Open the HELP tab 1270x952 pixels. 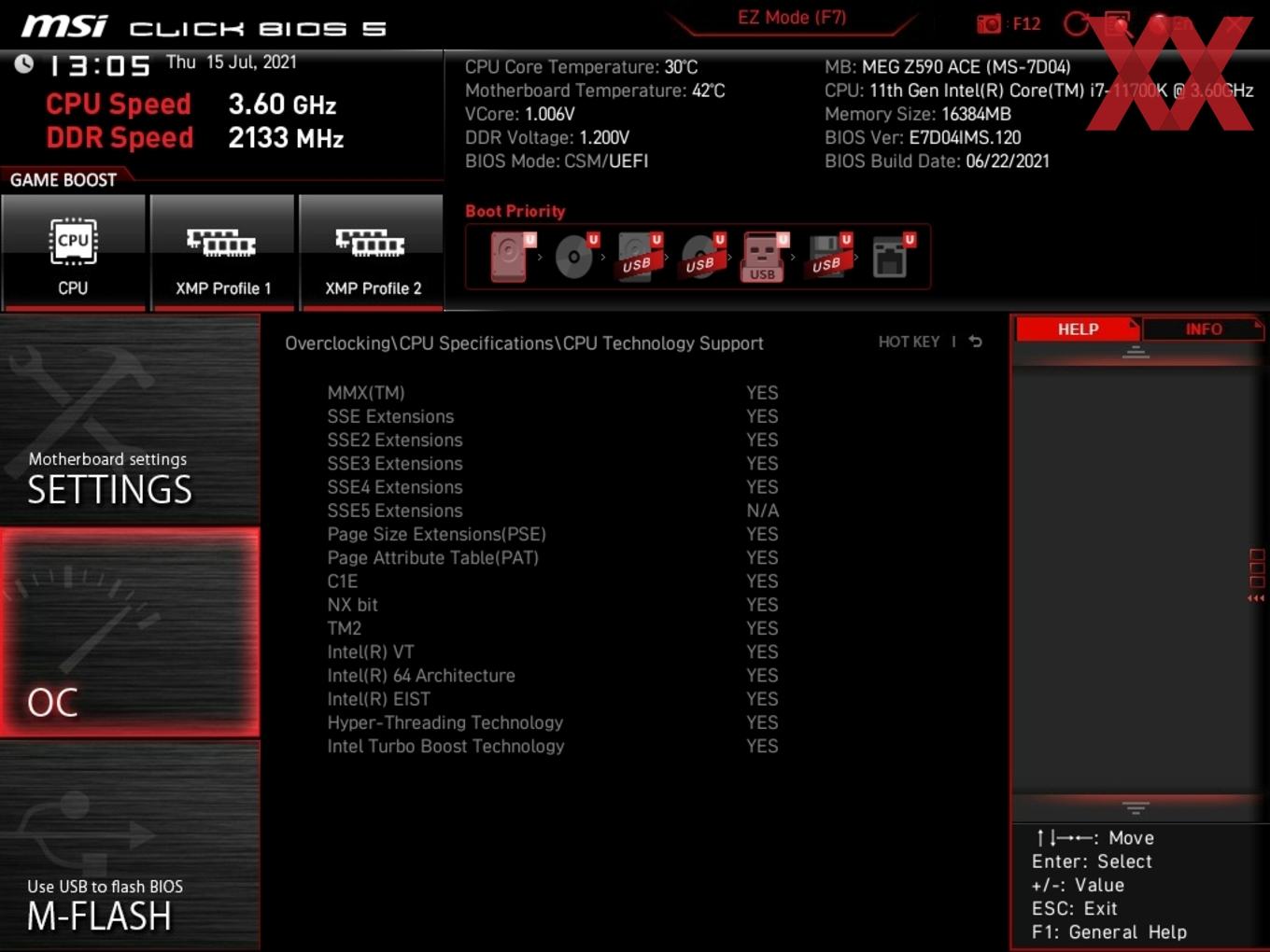click(x=1078, y=329)
